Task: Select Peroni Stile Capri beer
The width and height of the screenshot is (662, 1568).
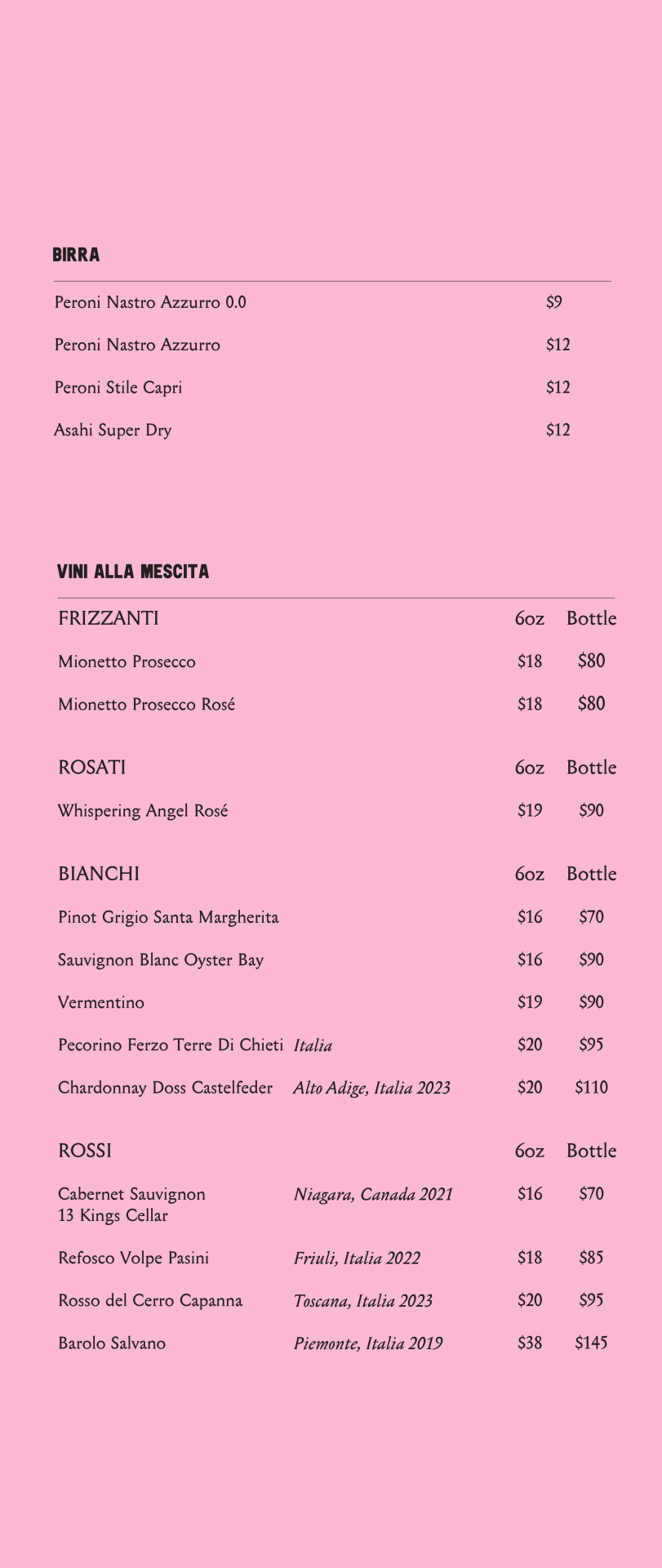Action: [118, 388]
